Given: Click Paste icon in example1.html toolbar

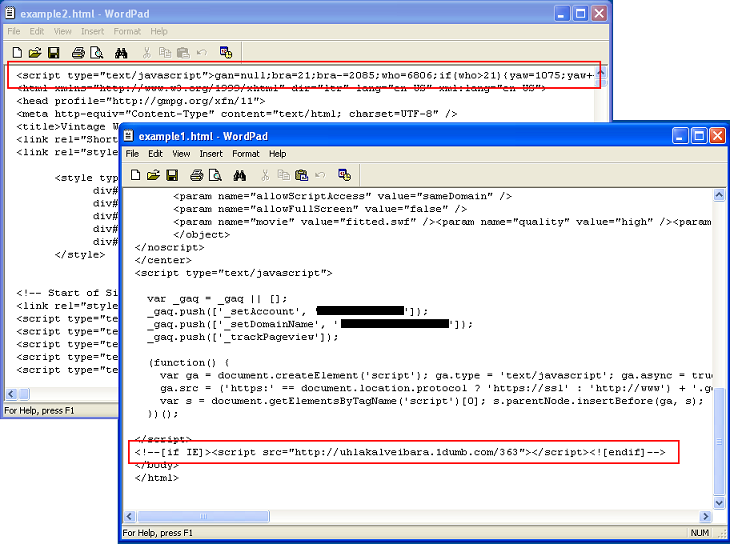Looking at the screenshot, I should coord(300,175).
